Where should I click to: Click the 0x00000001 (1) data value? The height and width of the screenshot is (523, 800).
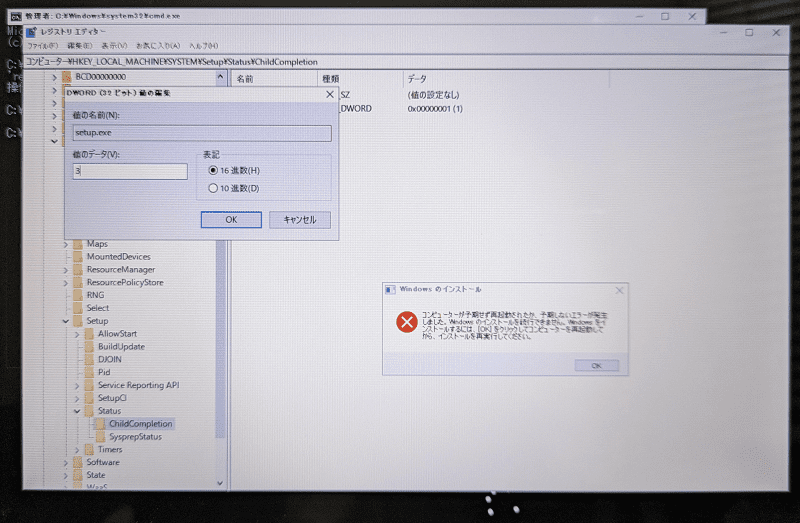435,109
